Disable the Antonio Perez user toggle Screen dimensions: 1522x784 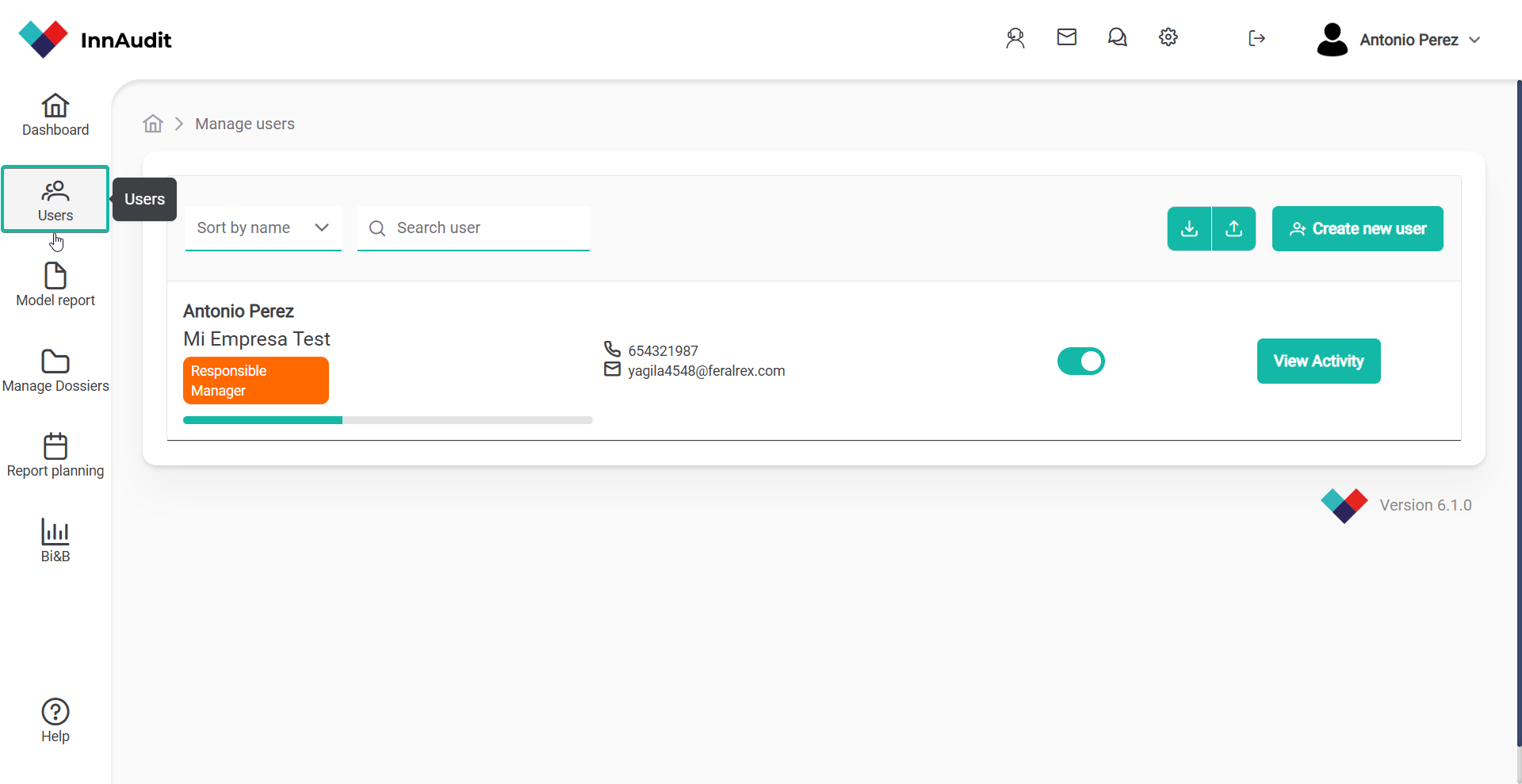[1080, 361]
